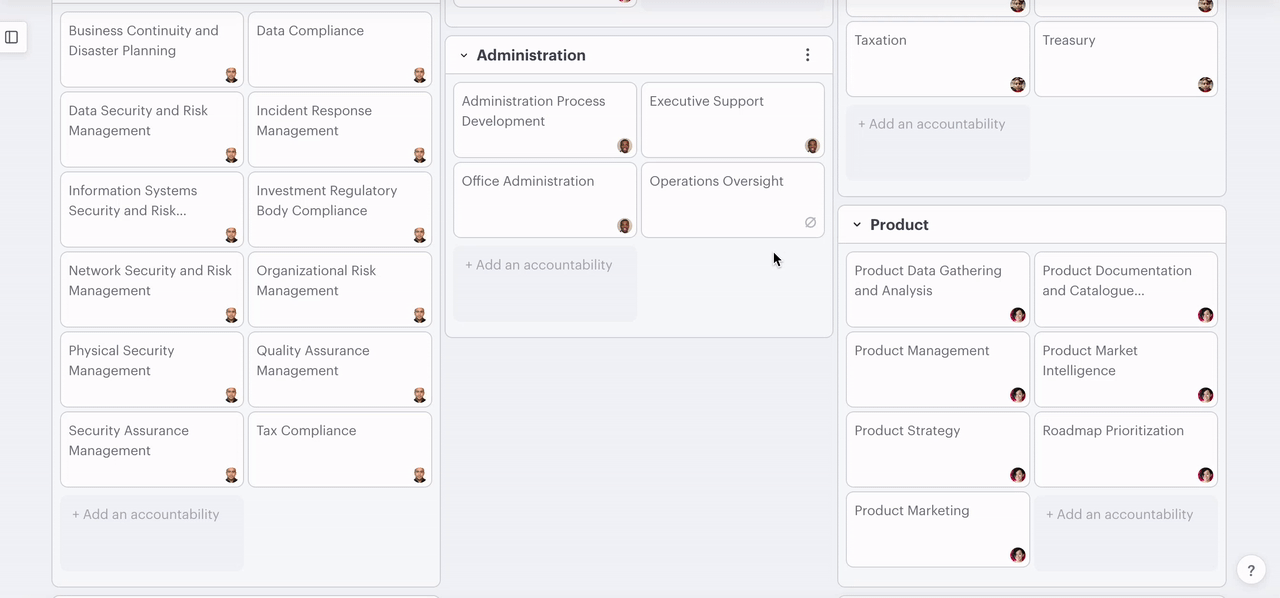The width and height of the screenshot is (1280, 598).
Task: Add an accountability below Security Assurance Management
Action: point(145,514)
